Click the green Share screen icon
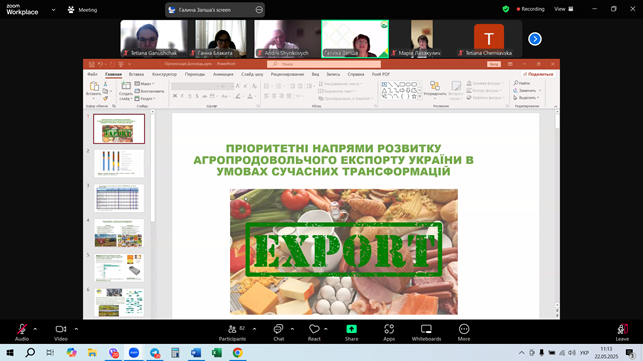The height and width of the screenshot is (361, 643). 351,329
